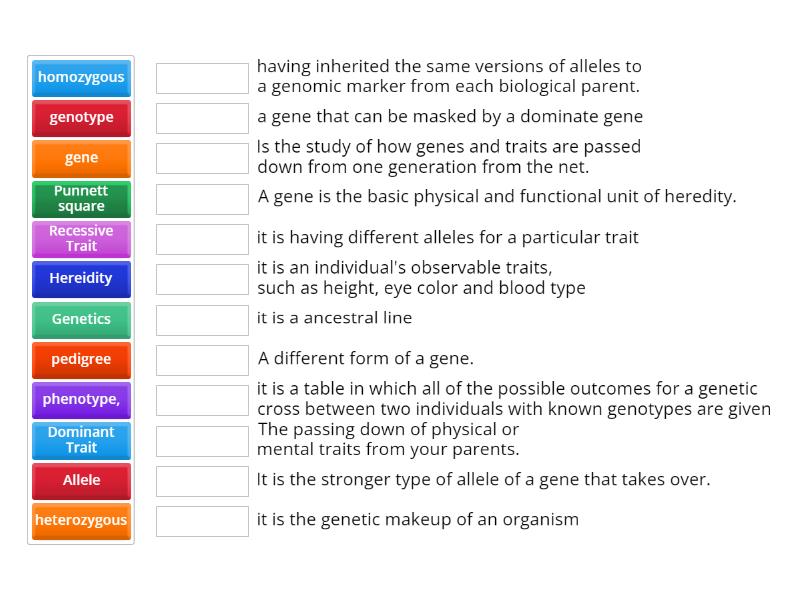Pick the heterozygous word tile
This screenshot has width=800, height=600.
click(x=80, y=521)
